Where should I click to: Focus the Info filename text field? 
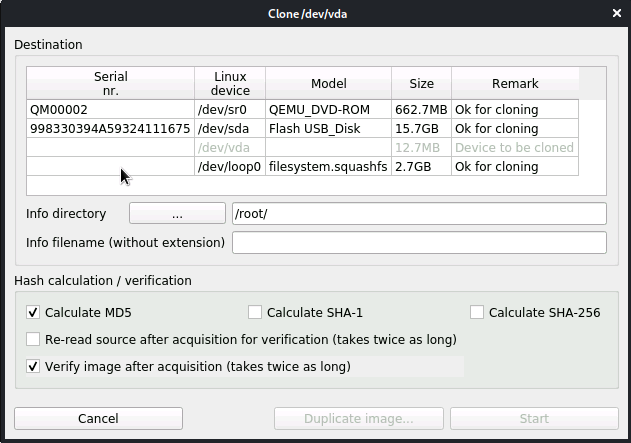point(418,243)
